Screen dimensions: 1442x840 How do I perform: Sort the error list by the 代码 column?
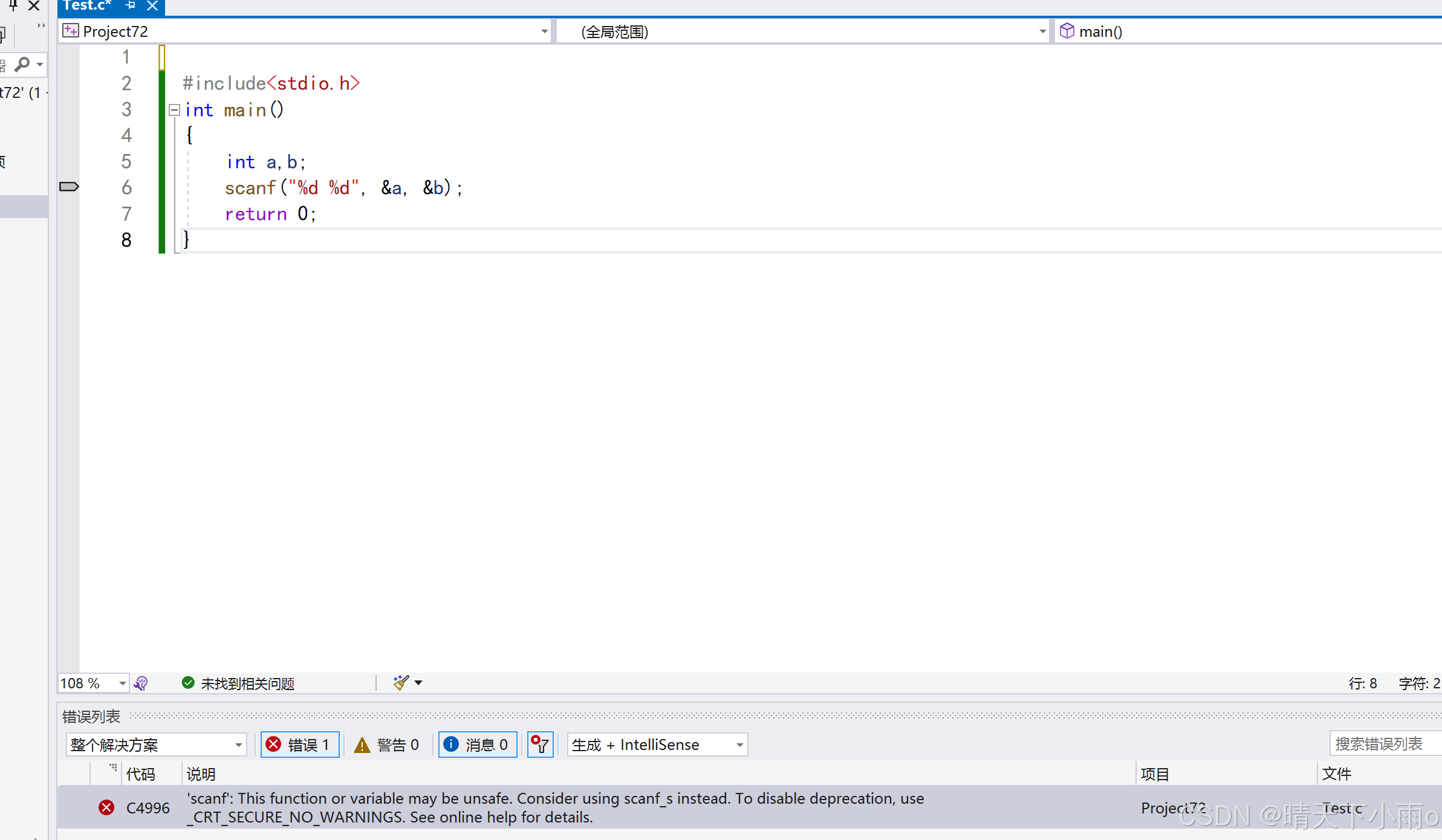coord(141,774)
